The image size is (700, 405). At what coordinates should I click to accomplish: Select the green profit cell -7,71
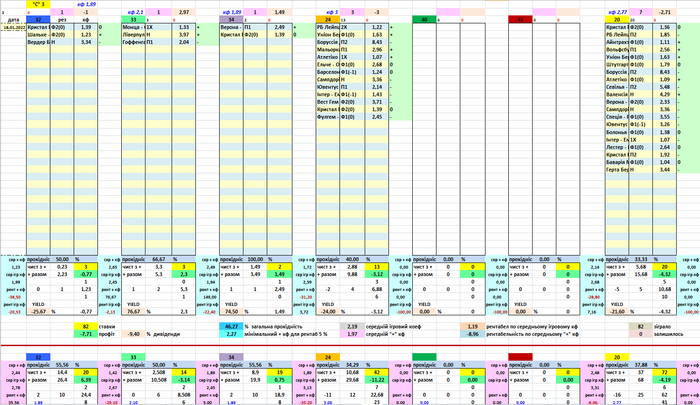(86, 334)
